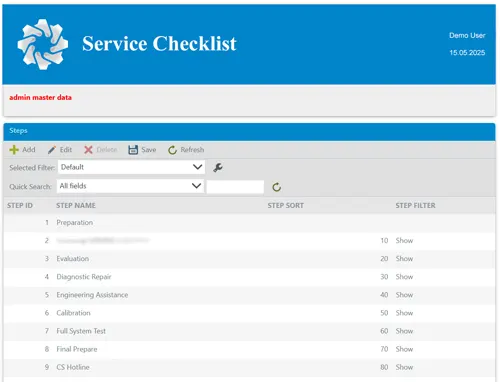Viewport: 500px width, 382px height.
Task: Click the red Delete X icon
Action: [x=88, y=150]
